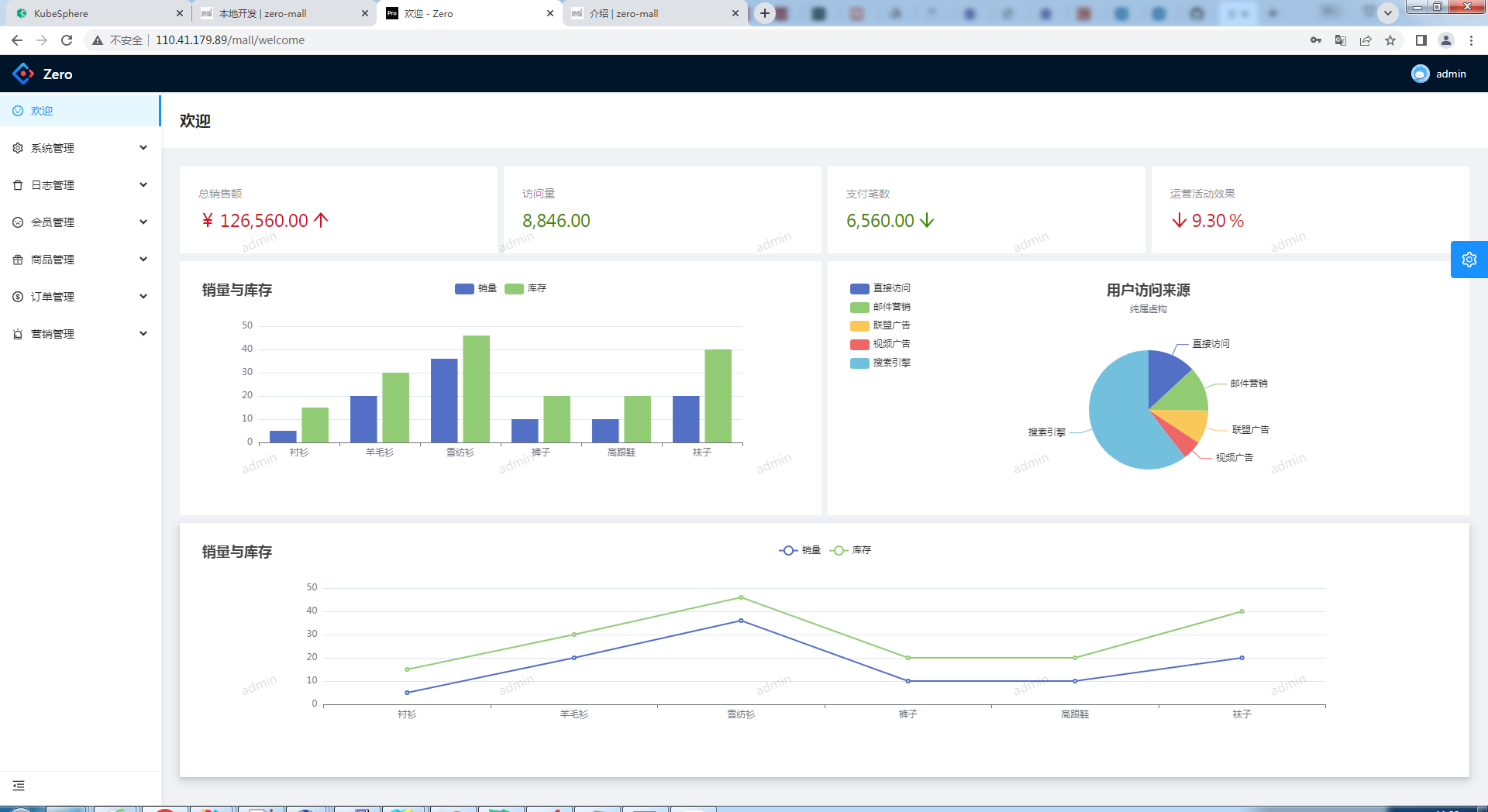Viewport: 1488px width, 812px height.
Task: Click the 雪纺衫 销量 point on line chart
Action: click(741, 621)
